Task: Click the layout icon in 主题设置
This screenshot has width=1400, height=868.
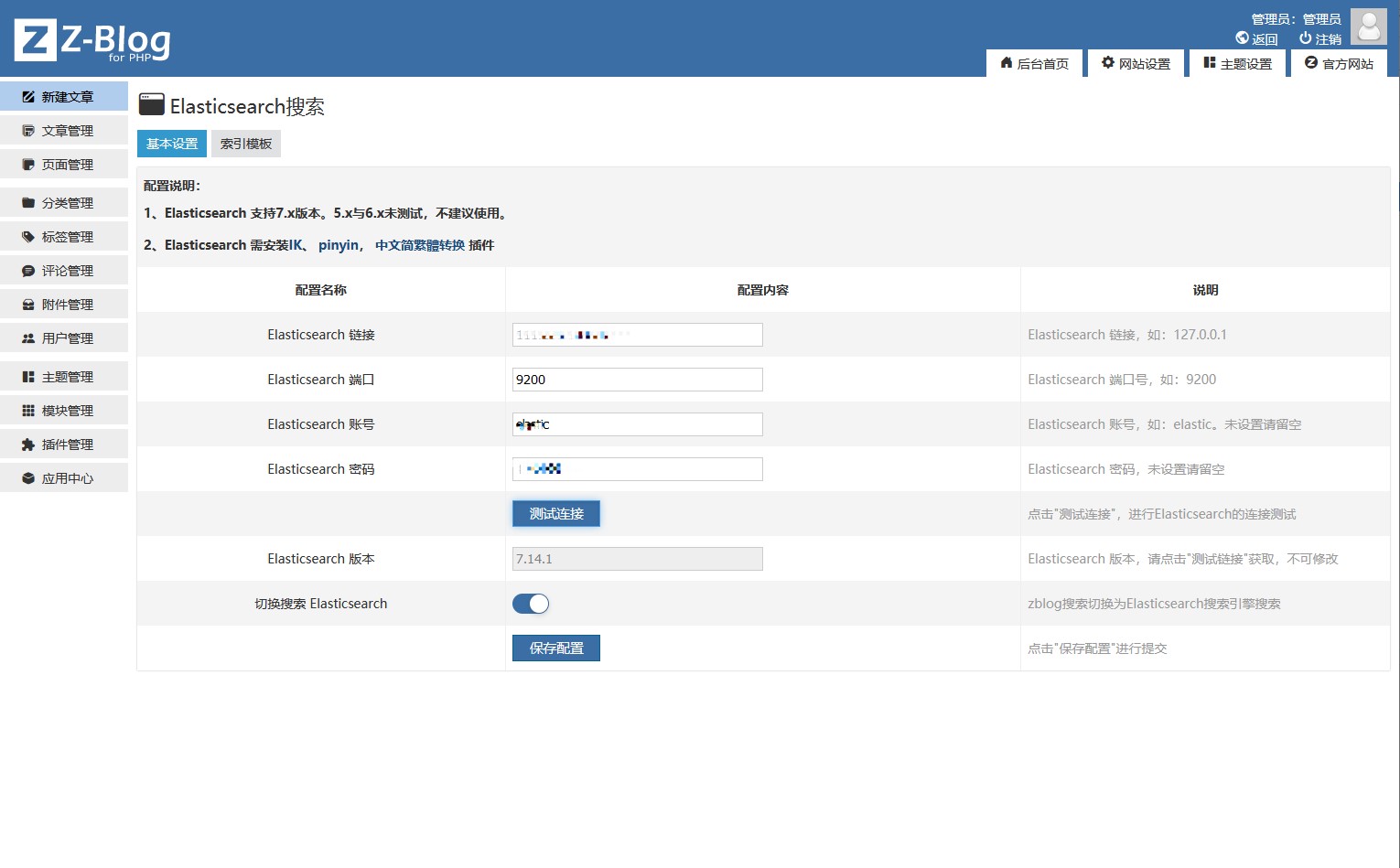Action: pyautogui.click(x=1210, y=63)
